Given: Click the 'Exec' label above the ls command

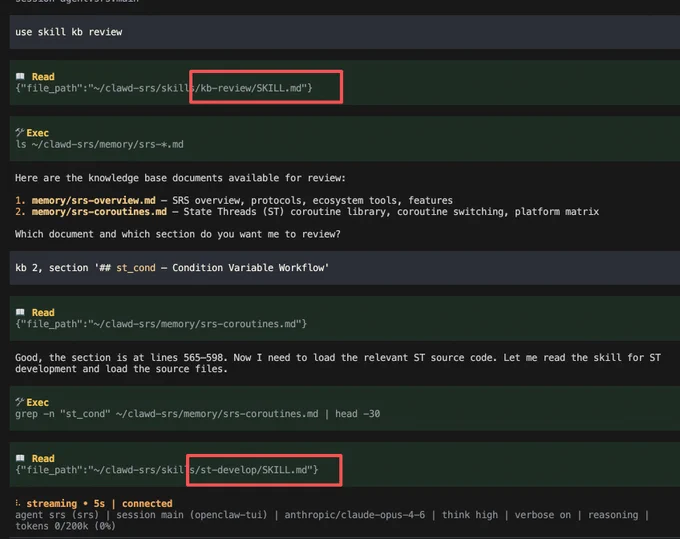Looking at the screenshot, I should point(37,133).
